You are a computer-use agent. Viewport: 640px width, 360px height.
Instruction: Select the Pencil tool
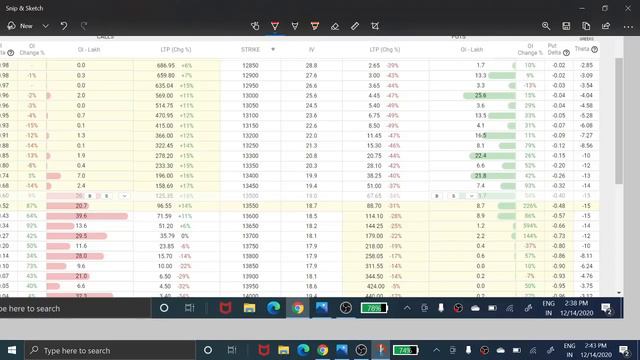295,26
